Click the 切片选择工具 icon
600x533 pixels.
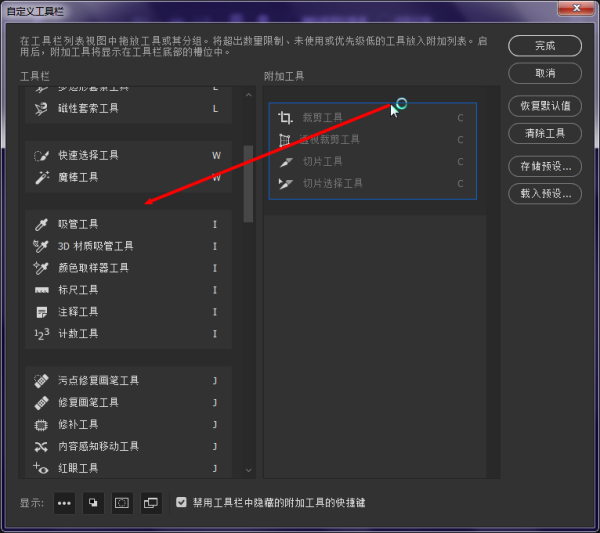tap(285, 184)
